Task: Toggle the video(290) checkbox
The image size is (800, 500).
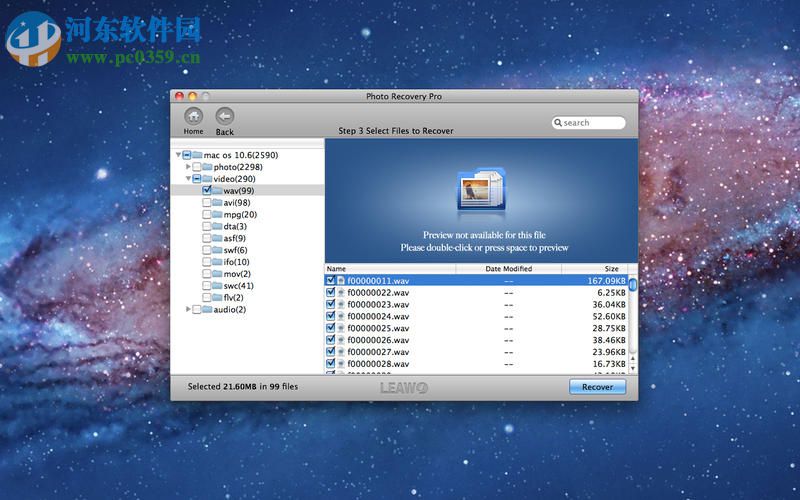Action: click(197, 179)
